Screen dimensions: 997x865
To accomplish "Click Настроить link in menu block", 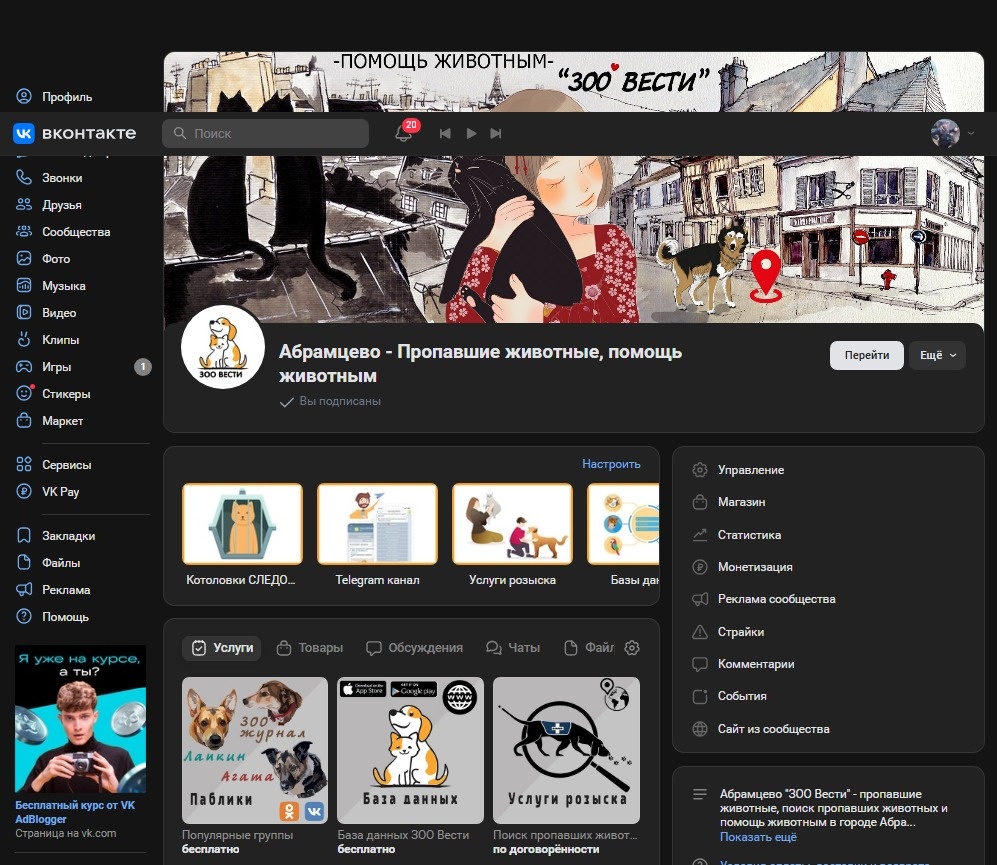I will click(x=611, y=464).
